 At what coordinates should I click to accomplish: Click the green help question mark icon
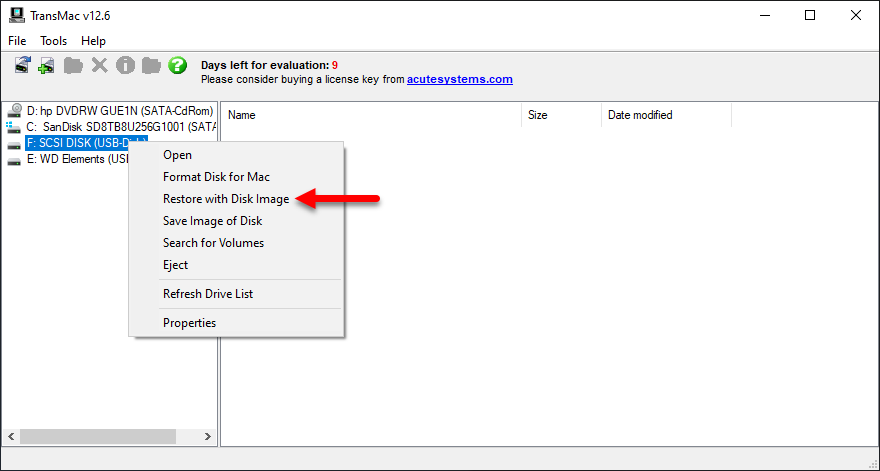[x=177, y=66]
